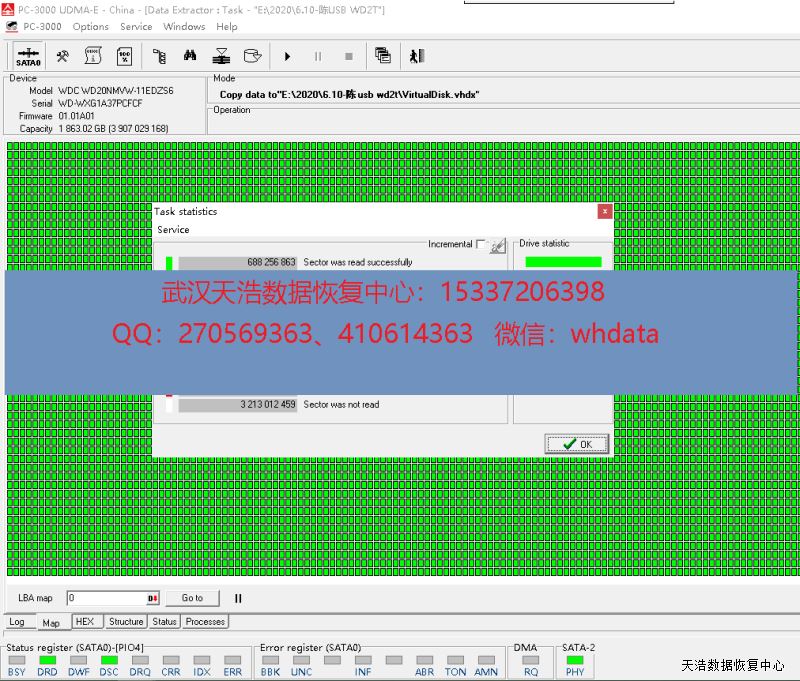The height and width of the screenshot is (681, 800).
Task: Switch to the HEX tab
Action: tap(85, 622)
